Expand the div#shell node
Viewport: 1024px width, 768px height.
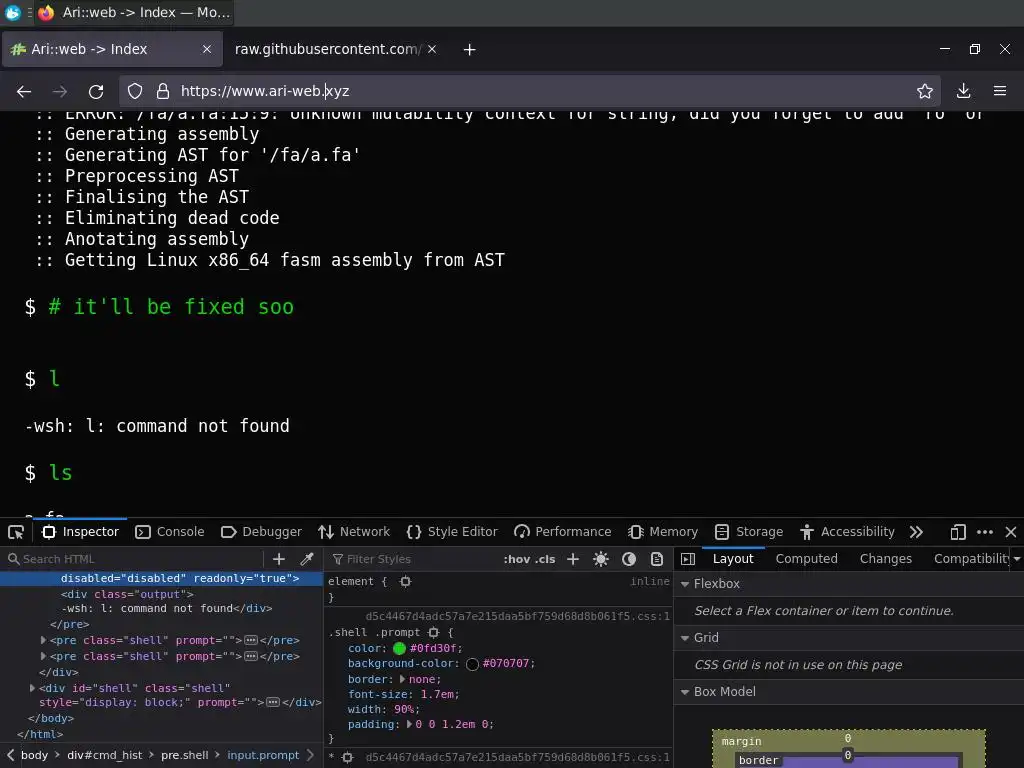click(x=32, y=688)
